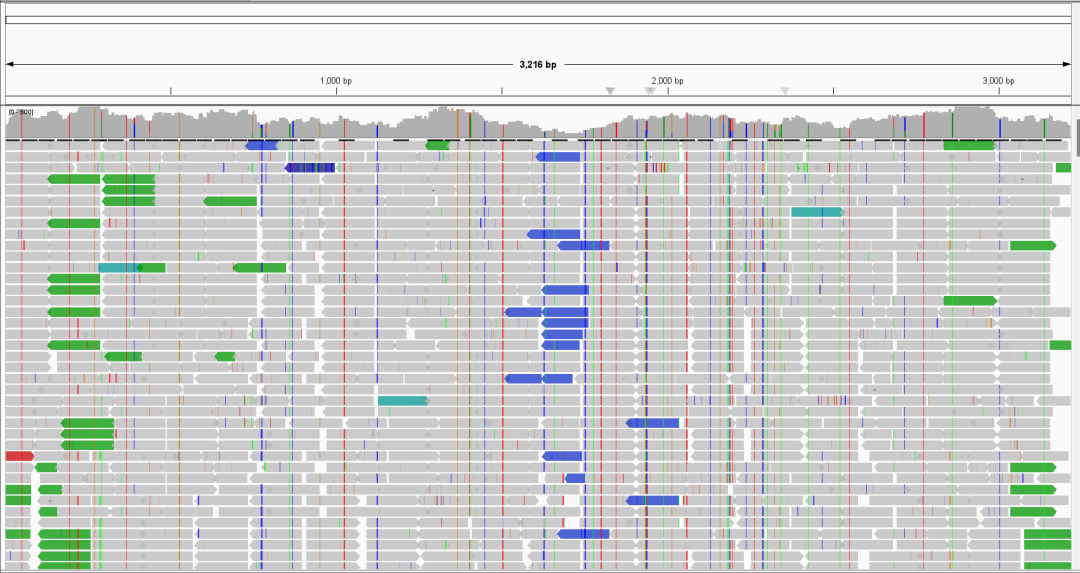This screenshot has width=1080, height=573.
Task: Select the dark blue multicolored mismatch read
Action: pos(310,168)
